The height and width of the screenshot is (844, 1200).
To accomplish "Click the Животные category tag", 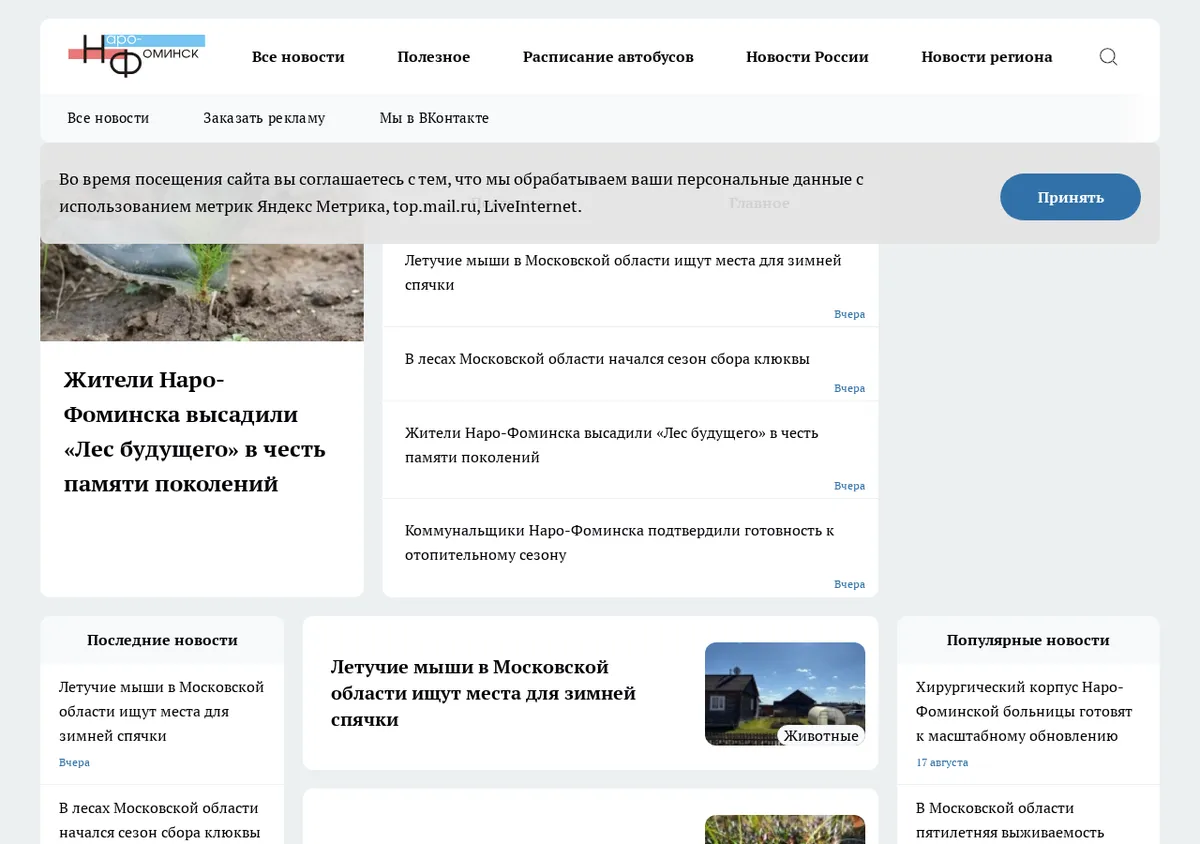I will [x=820, y=736].
